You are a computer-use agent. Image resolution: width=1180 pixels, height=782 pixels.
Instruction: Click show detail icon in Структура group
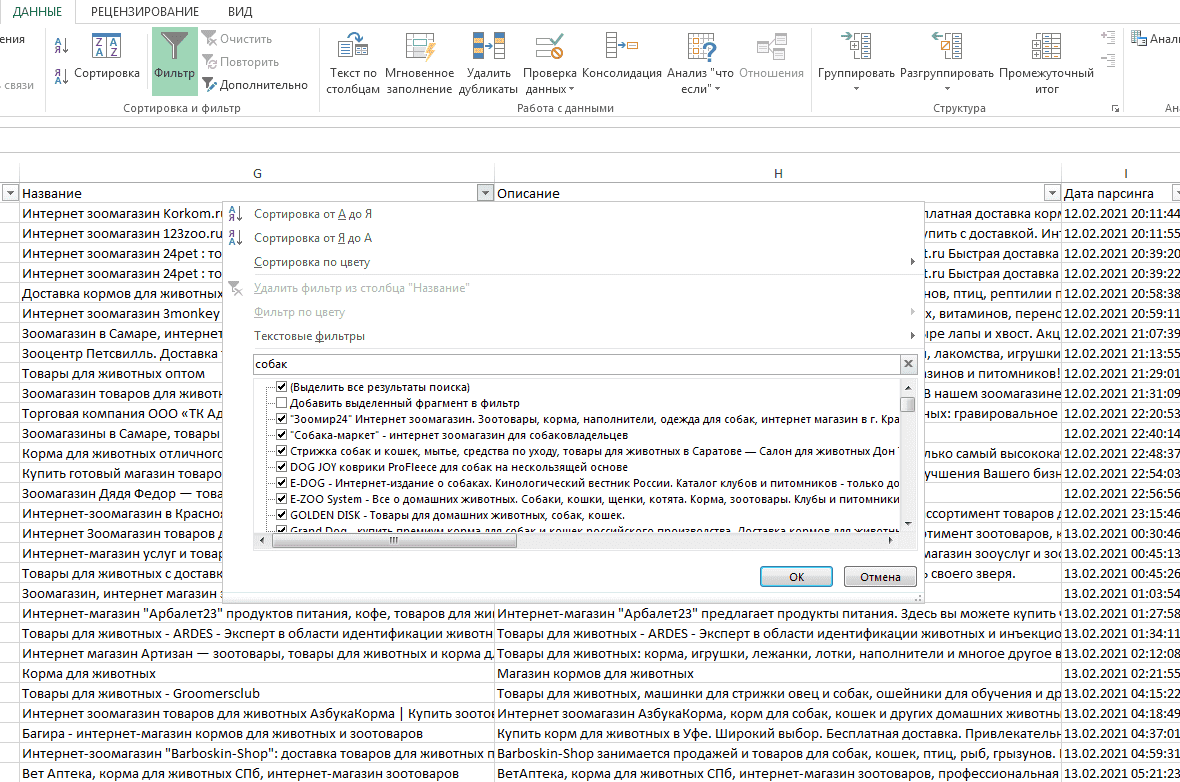tap(1108, 37)
